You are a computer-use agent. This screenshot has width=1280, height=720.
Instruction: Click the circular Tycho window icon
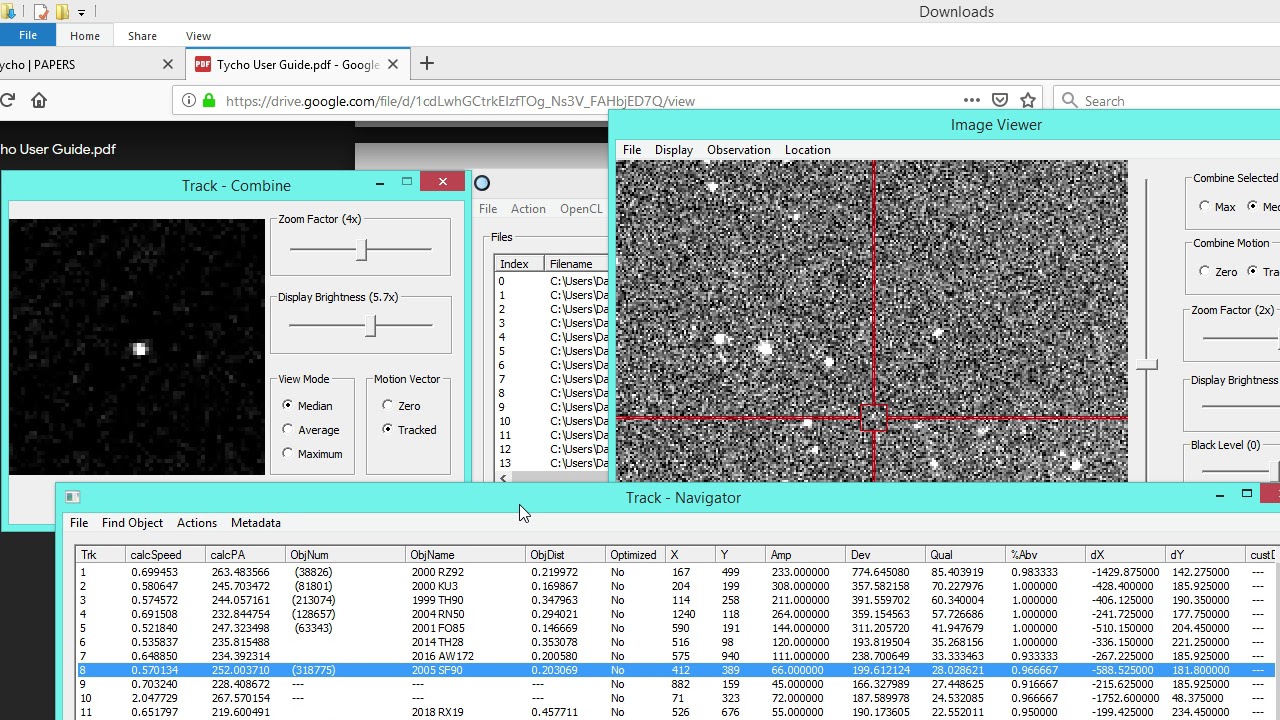(482, 183)
